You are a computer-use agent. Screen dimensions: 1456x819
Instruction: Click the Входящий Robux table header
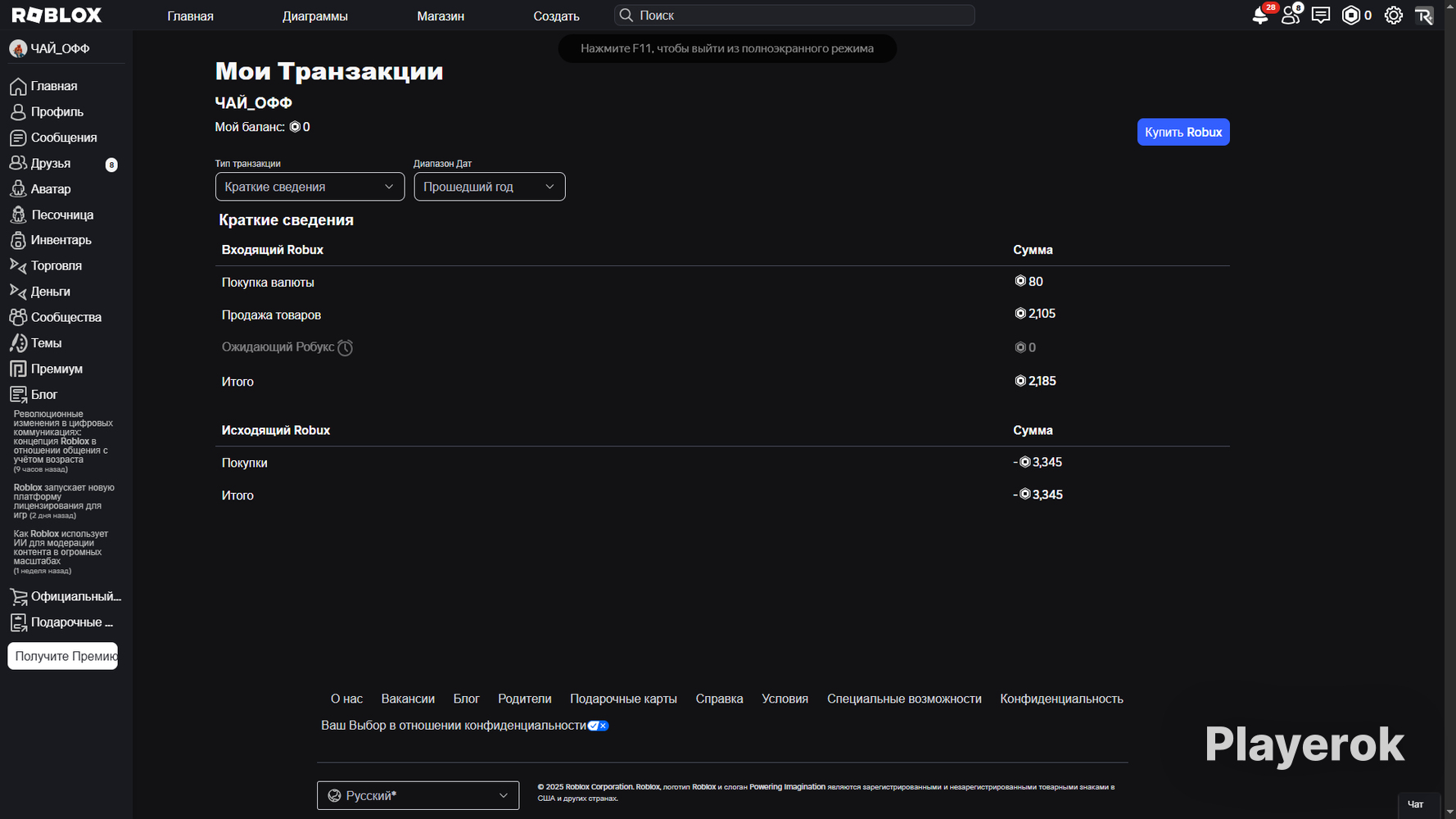coord(273,250)
